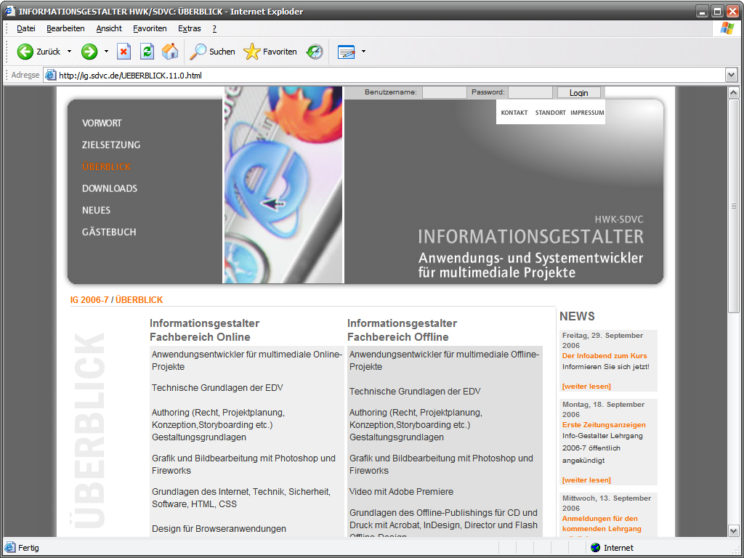This screenshot has width=744, height=558.
Task: Navigate to VORWORT in site menu
Action: coord(102,123)
